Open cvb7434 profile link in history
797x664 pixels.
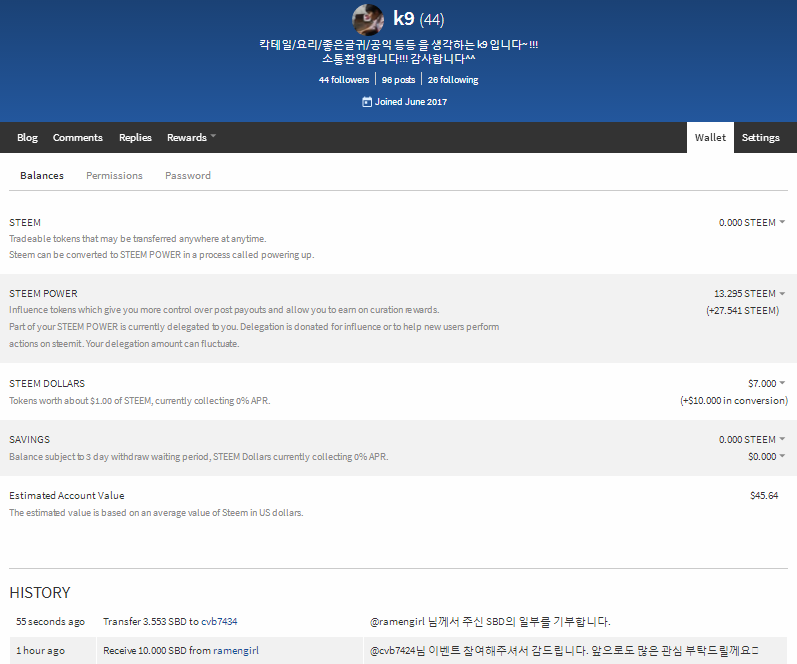[219, 621]
